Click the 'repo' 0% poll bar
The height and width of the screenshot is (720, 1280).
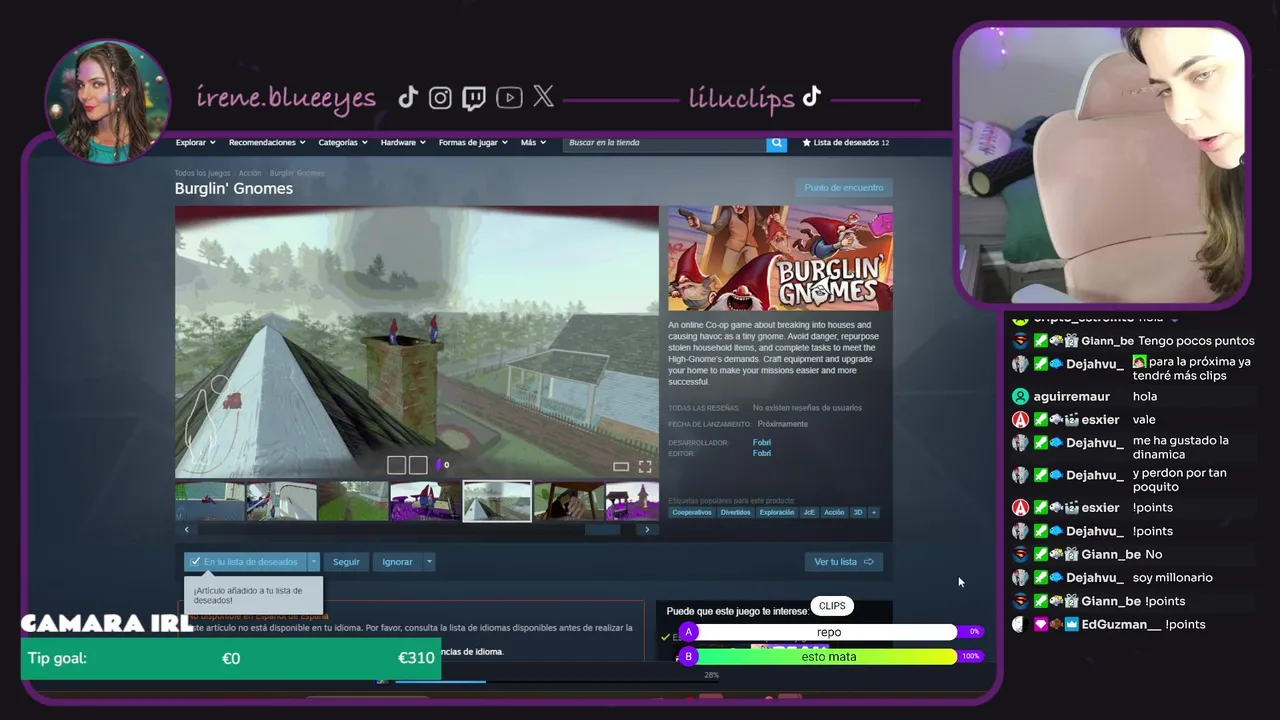tap(829, 632)
